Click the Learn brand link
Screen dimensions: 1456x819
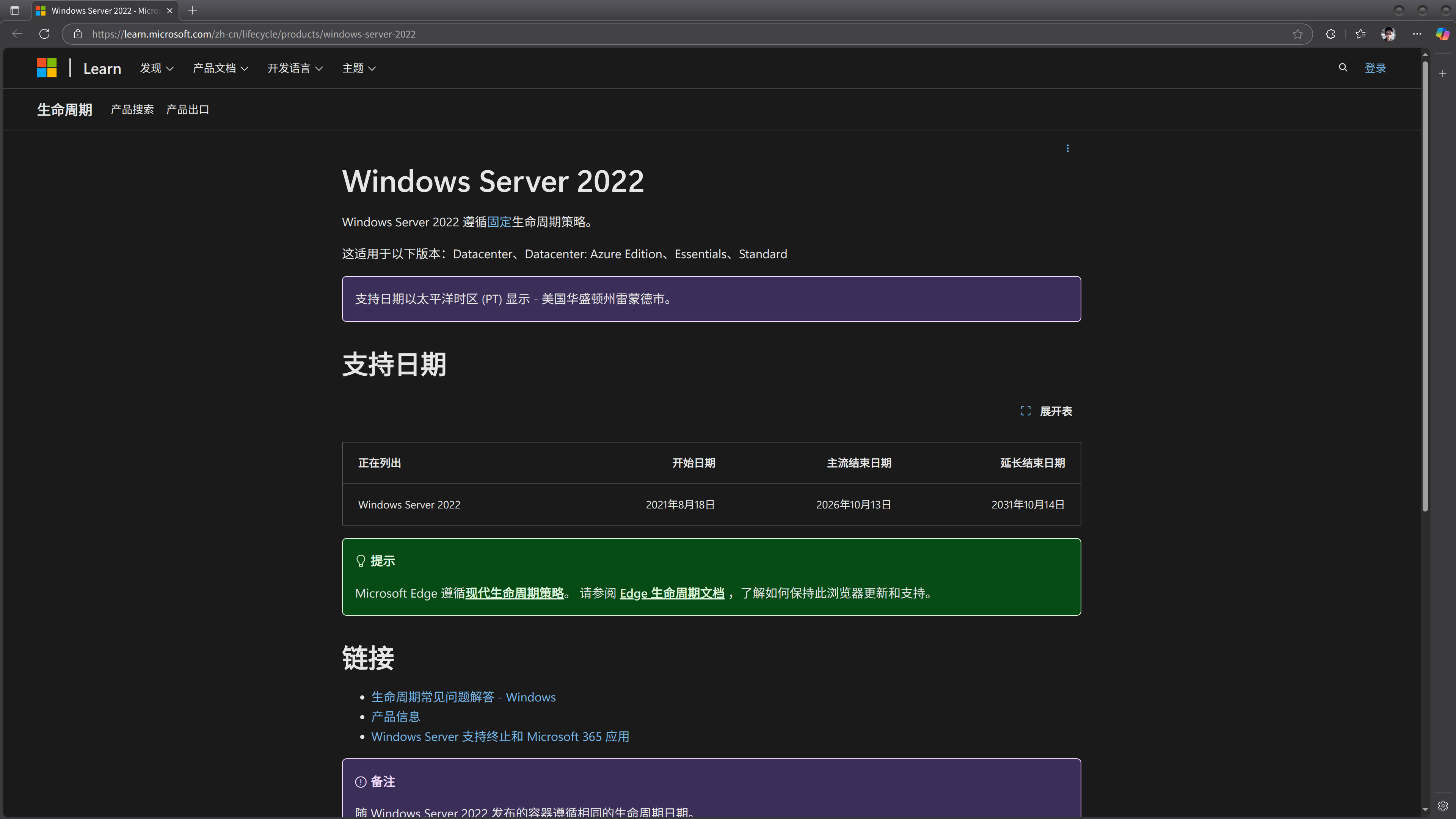pyautogui.click(x=102, y=68)
